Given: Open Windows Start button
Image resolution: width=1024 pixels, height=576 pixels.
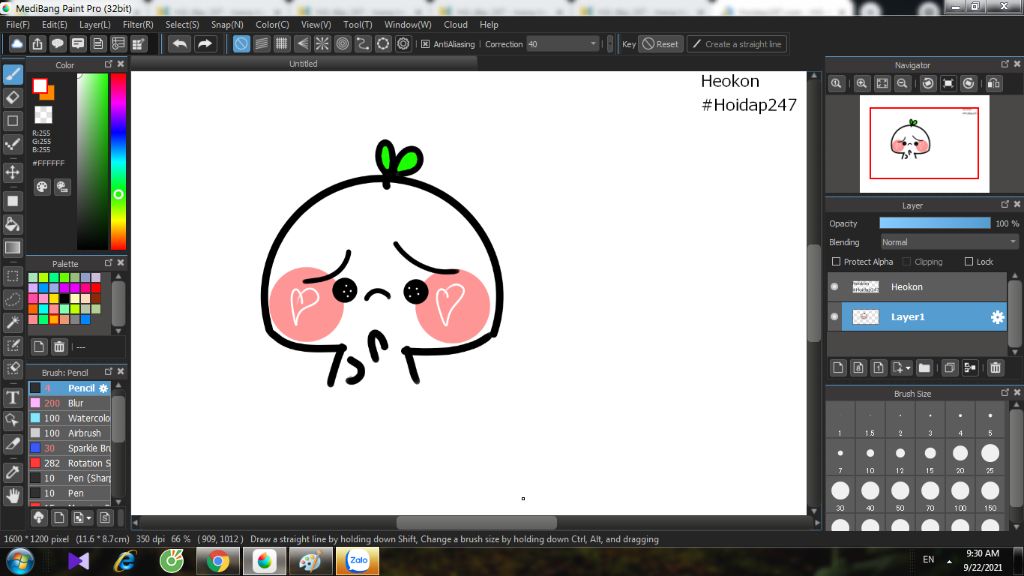Looking at the screenshot, I should (x=20, y=561).
